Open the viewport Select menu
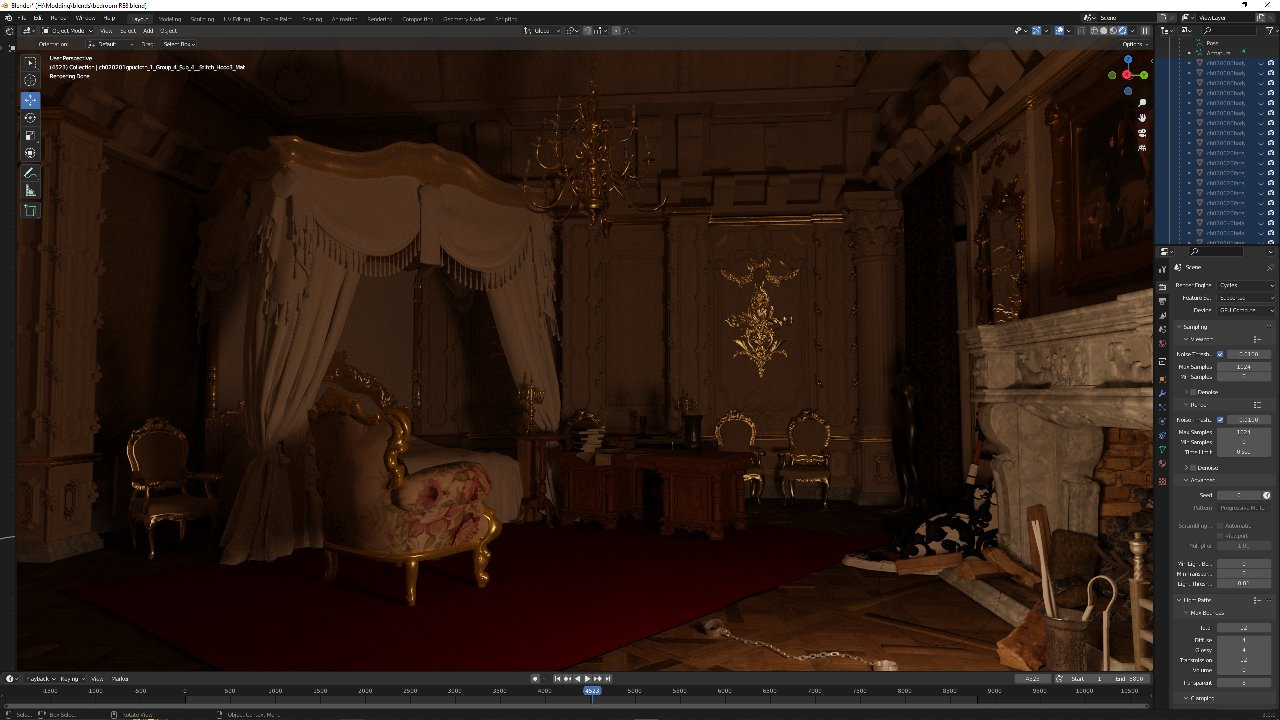 click(x=127, y=31)
